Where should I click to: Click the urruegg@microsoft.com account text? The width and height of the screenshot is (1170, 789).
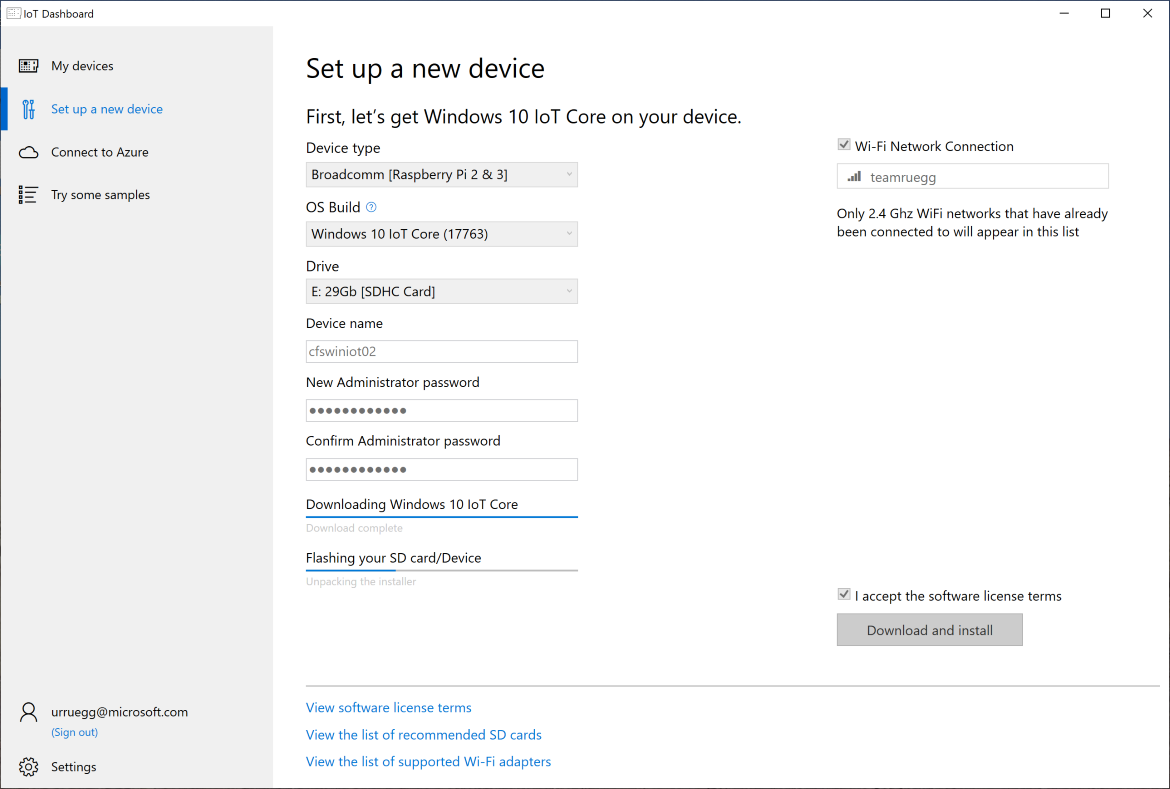[119, 712]
